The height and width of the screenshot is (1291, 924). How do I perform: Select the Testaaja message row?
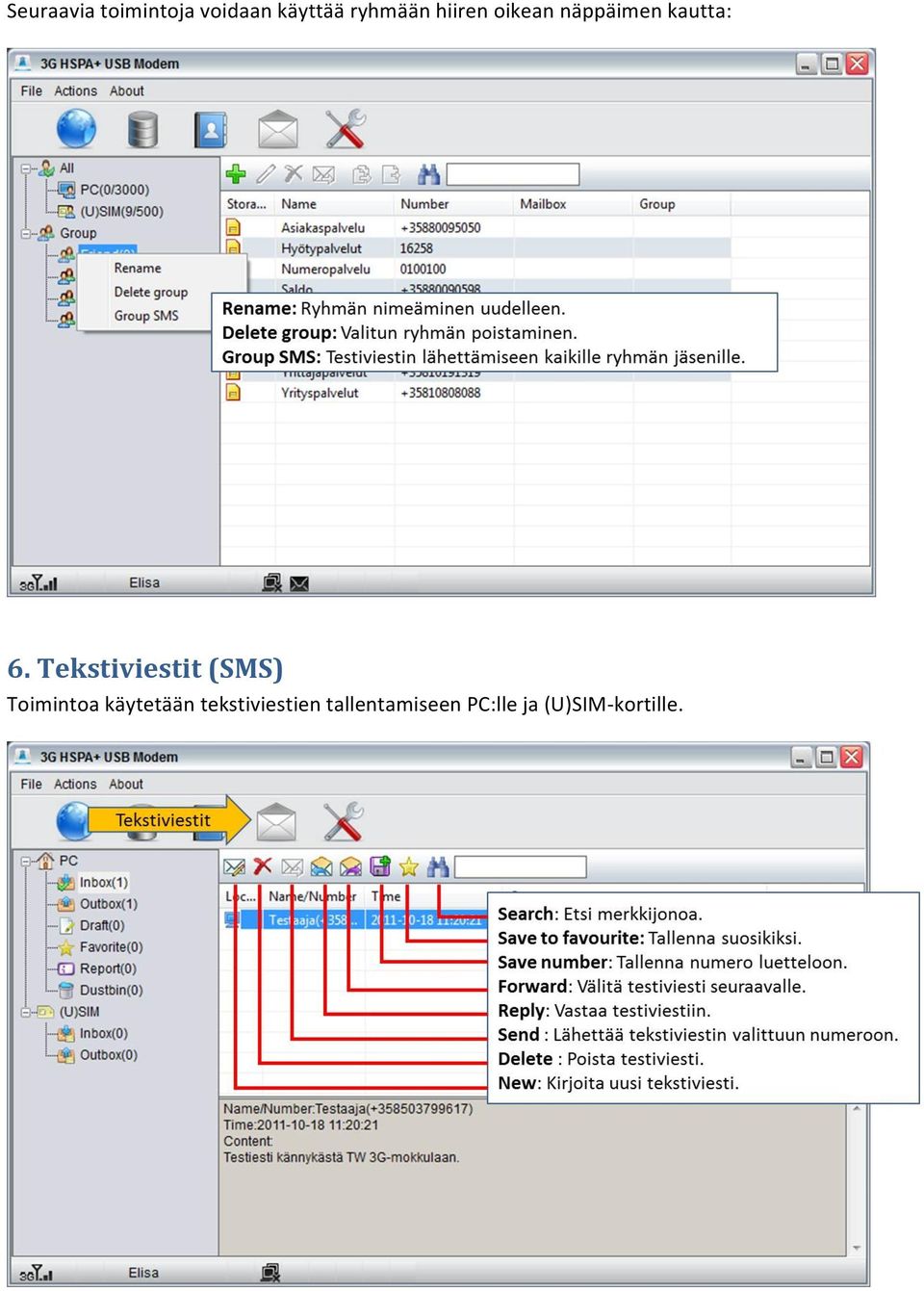355,920
